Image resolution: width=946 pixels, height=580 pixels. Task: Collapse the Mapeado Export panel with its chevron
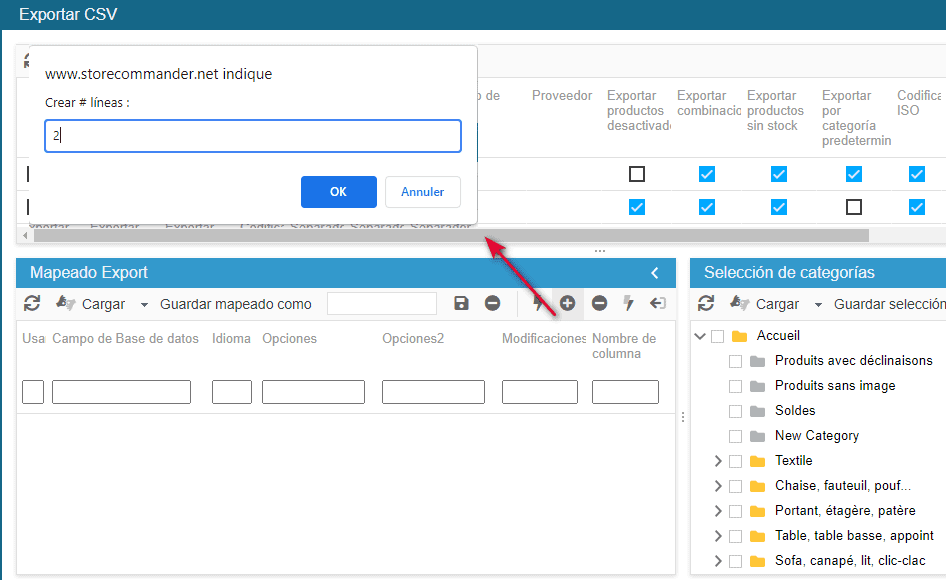click(655, 273)
